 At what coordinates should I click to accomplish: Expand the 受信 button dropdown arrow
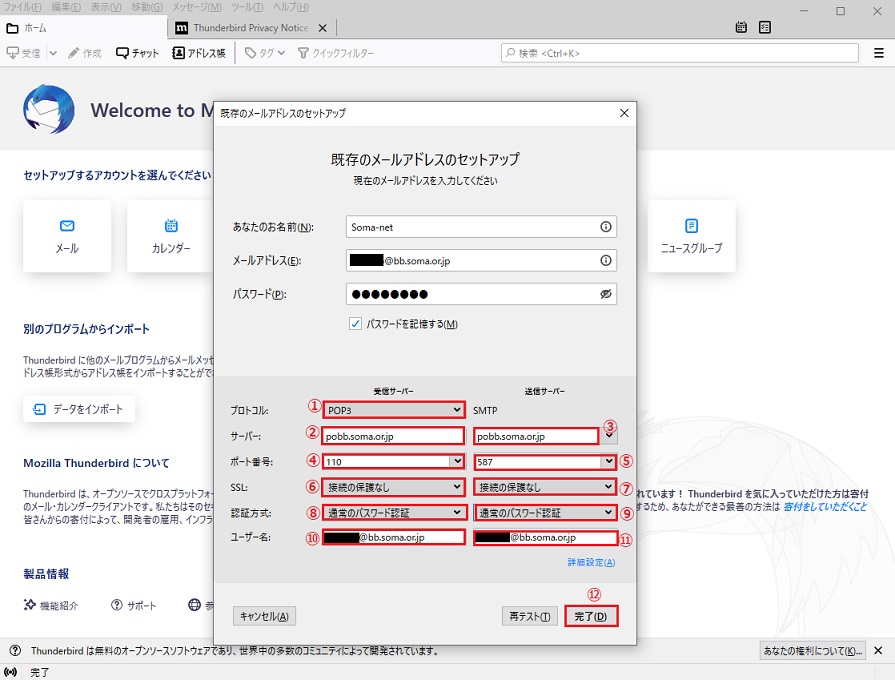[x=53, y=53]
